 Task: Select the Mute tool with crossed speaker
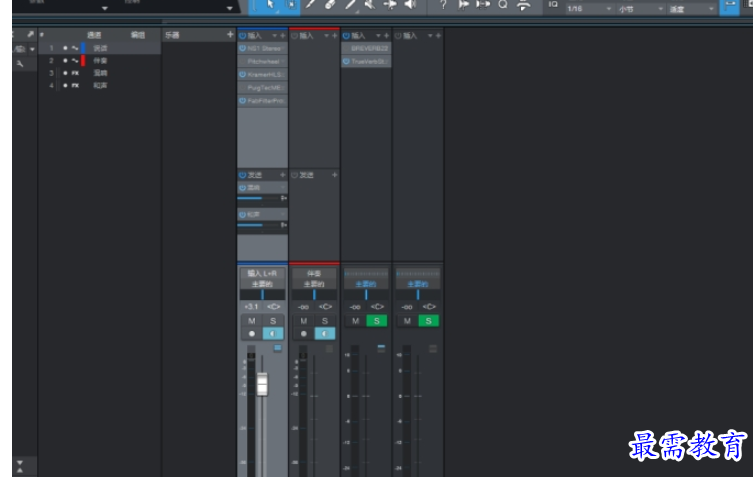pyautogui.click(x=369, y=4)
